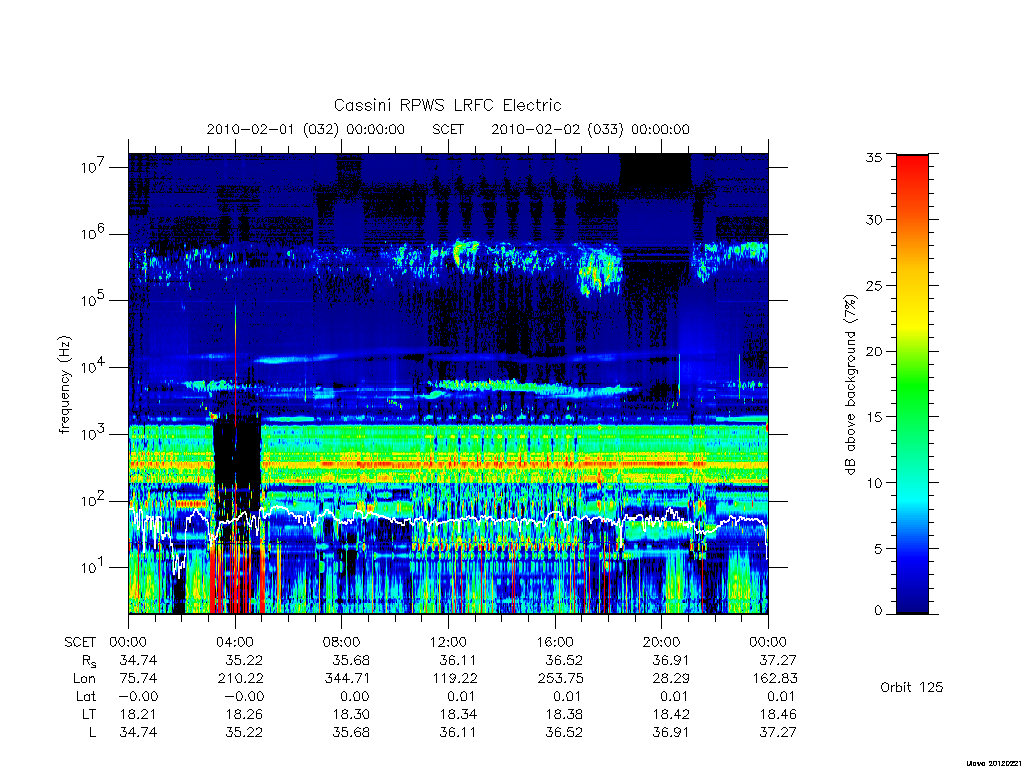Click the "SCET" label between the header dates

(x=448, y=129)
